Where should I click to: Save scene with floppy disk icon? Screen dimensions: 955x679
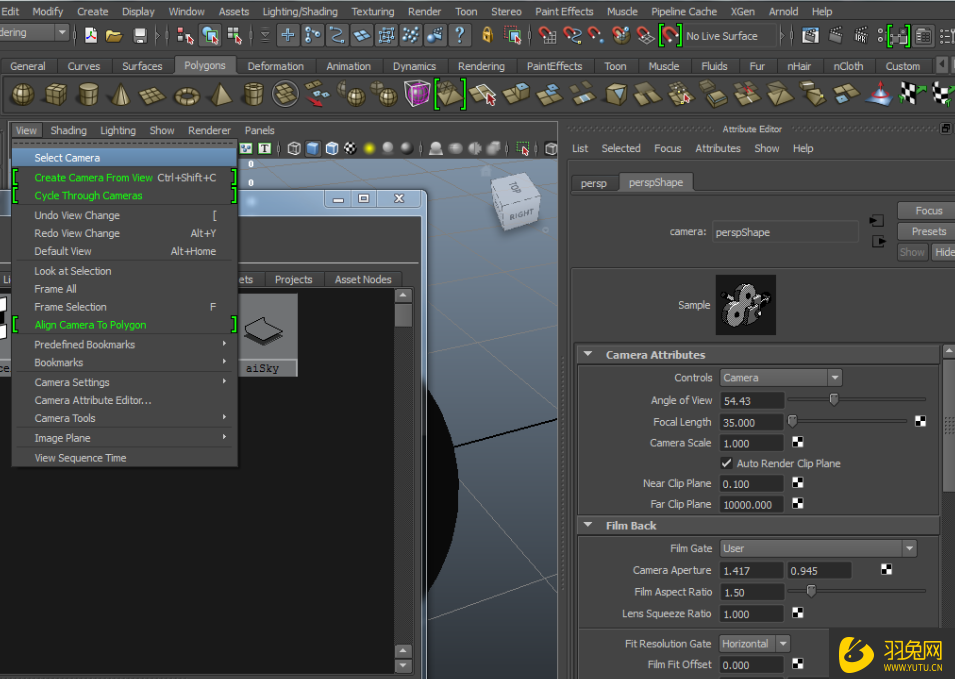[140, 36]
